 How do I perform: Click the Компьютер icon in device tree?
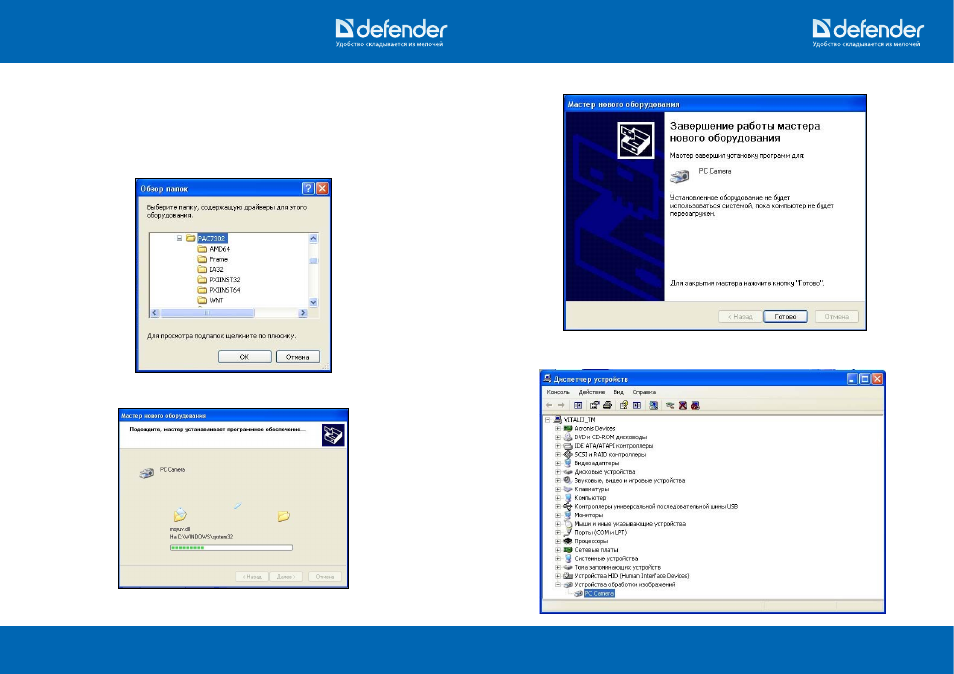tap(568, 498)
